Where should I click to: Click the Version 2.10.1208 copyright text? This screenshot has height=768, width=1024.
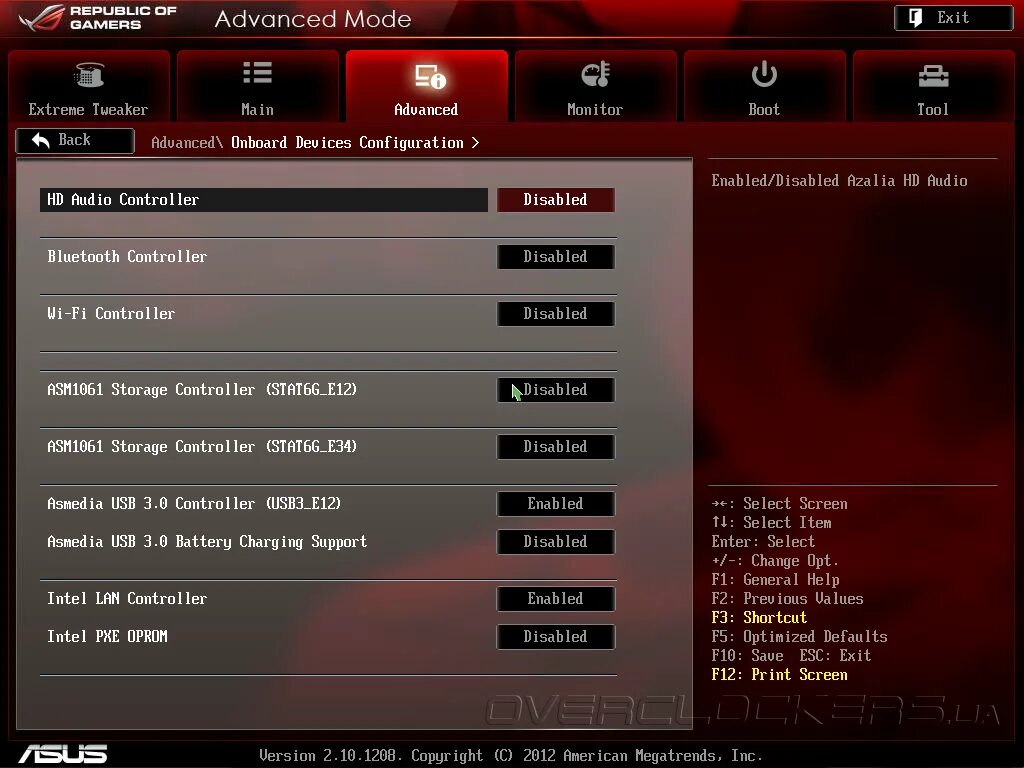point(511,756)
